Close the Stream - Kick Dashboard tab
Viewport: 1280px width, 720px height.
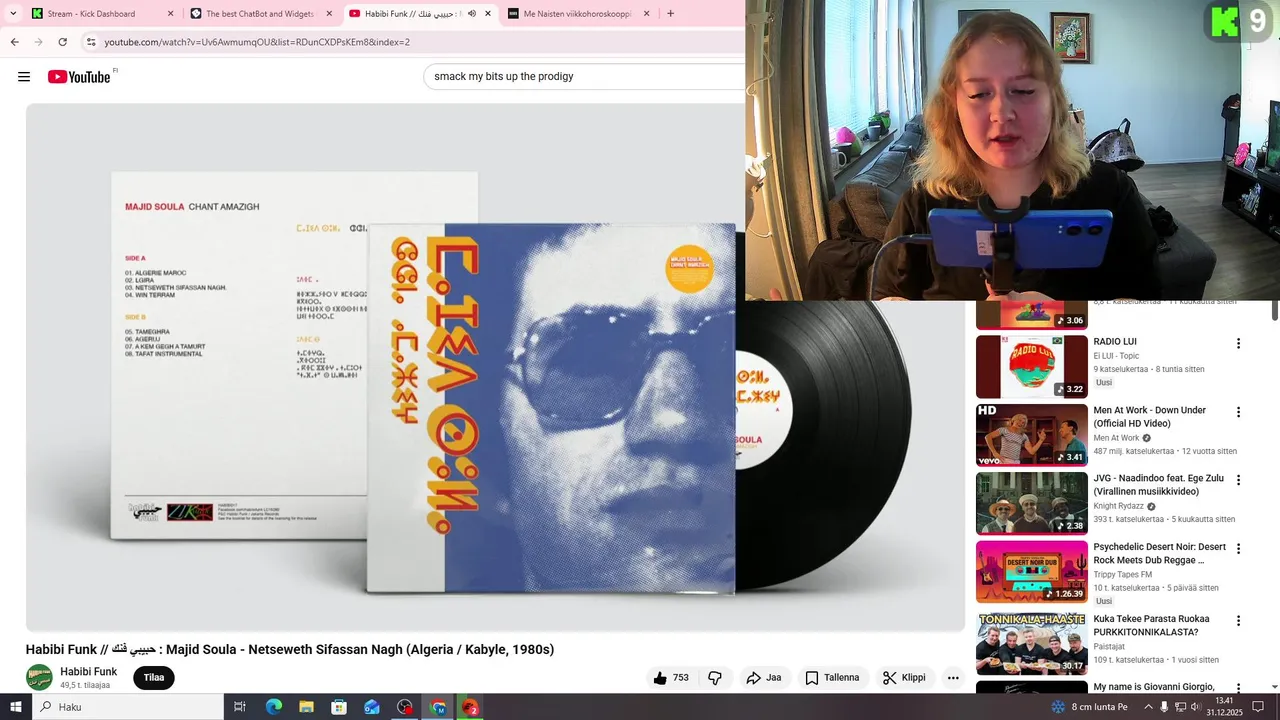[170, 14]
